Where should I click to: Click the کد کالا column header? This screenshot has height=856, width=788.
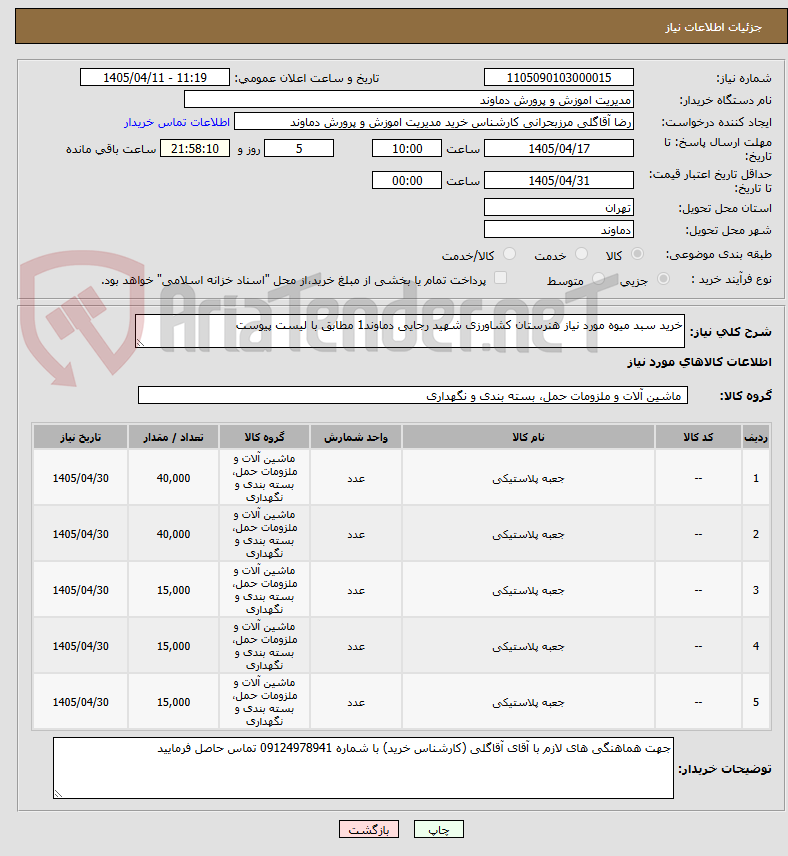[698, 437]
